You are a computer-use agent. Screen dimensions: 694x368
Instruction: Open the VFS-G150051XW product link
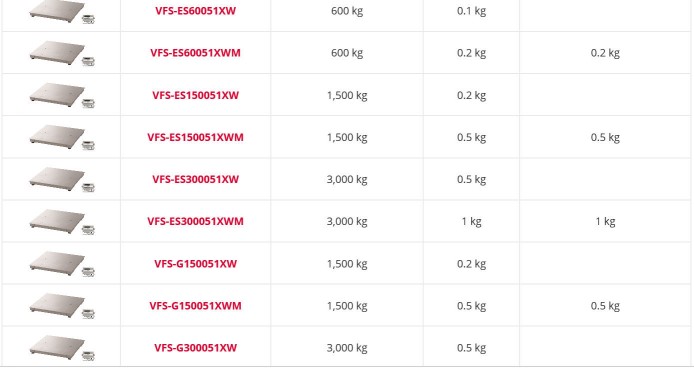(195, 264)
